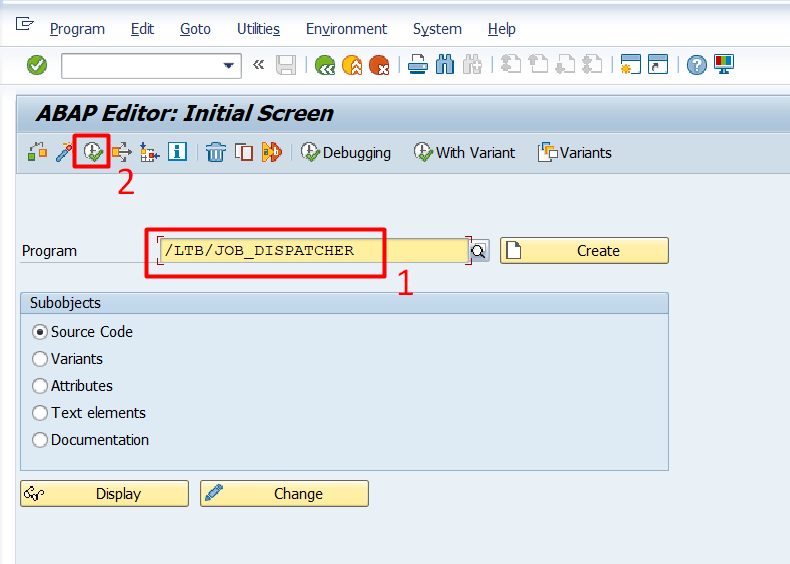Click the Copy program icon
The height and width of the screenshot is (564, 790).
[x=244, y=152]
